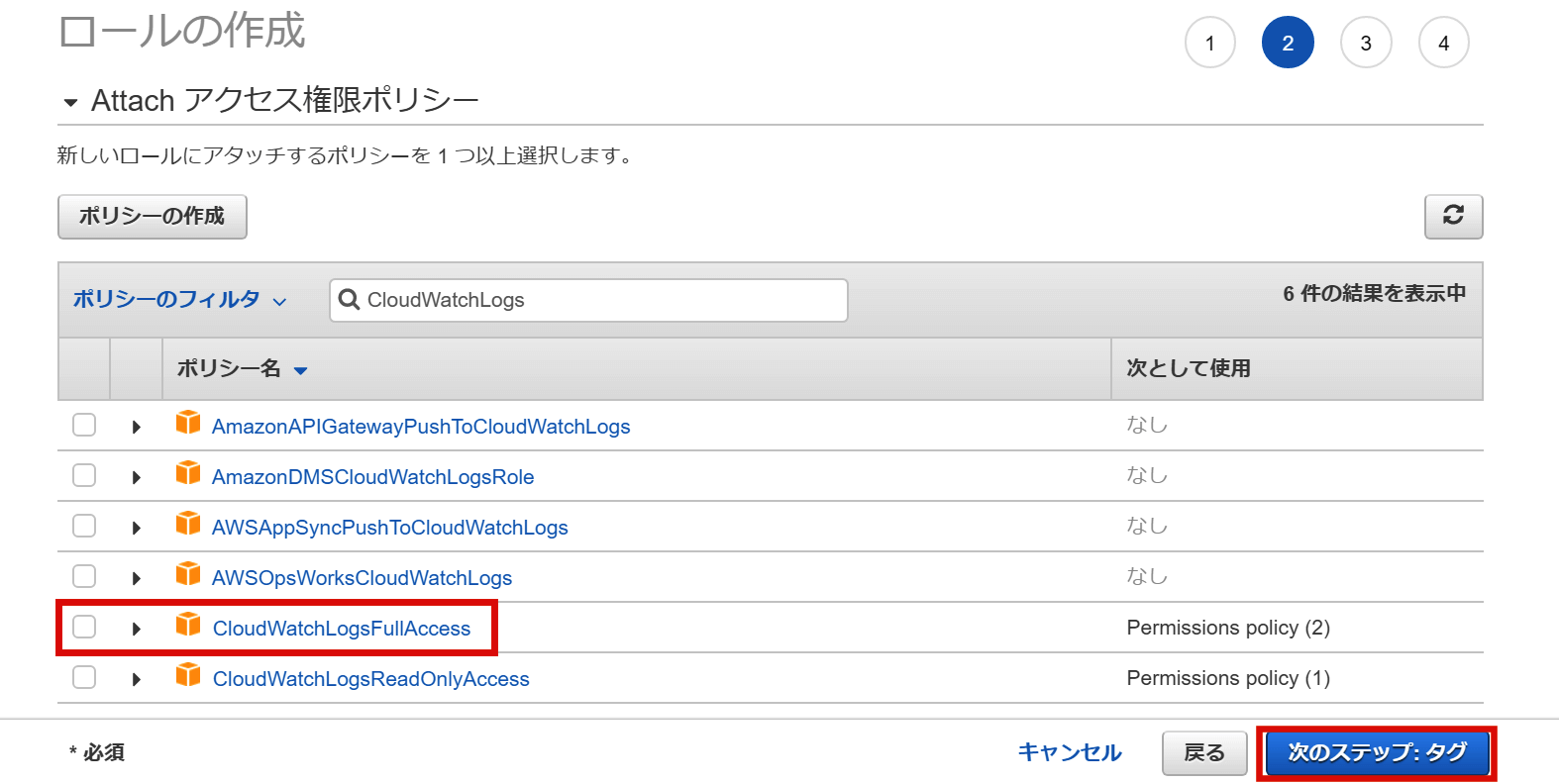This screenshot has height=784, width=1559.
Task: Click the refresh policies icon button
Action: pos(1452,216)
